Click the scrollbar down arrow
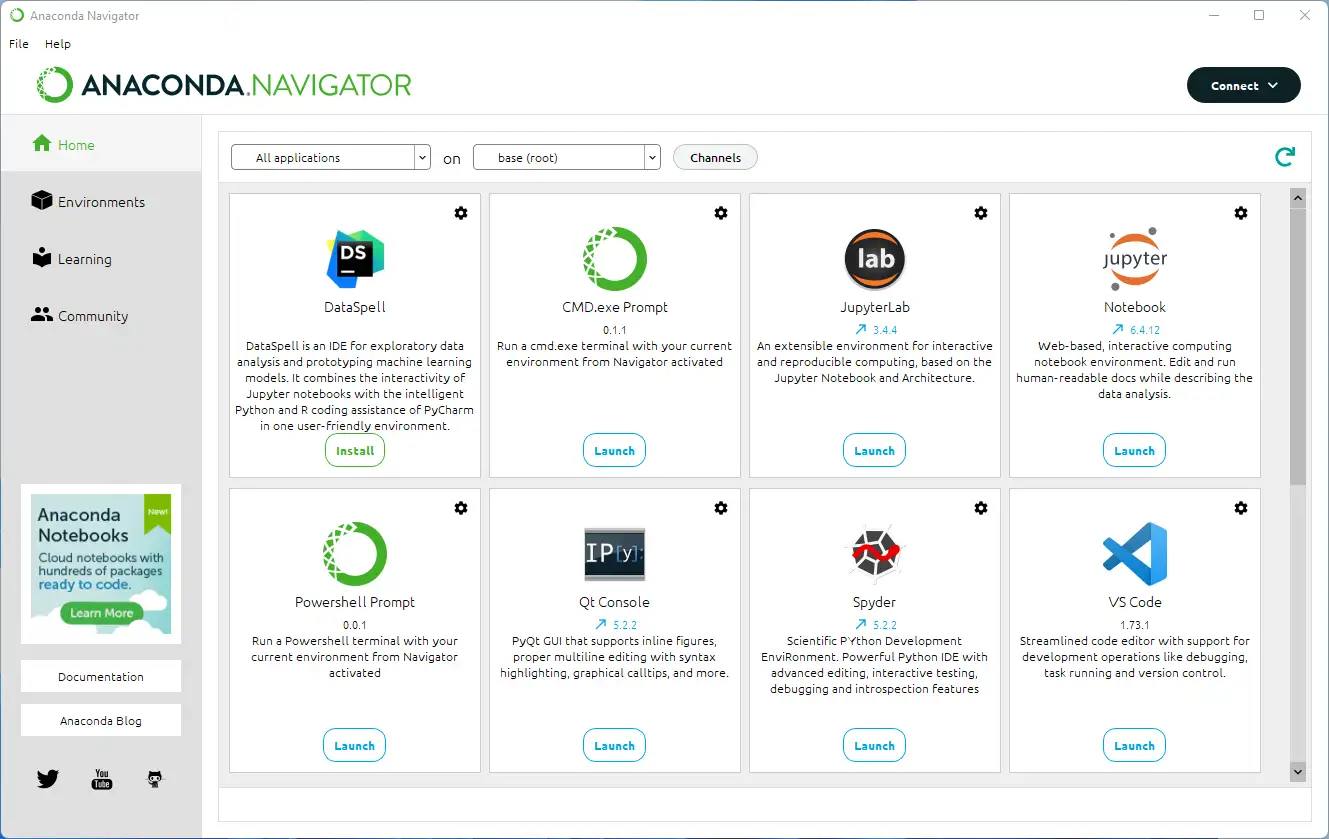The image size is (1329, 839). pos(1298,772)
